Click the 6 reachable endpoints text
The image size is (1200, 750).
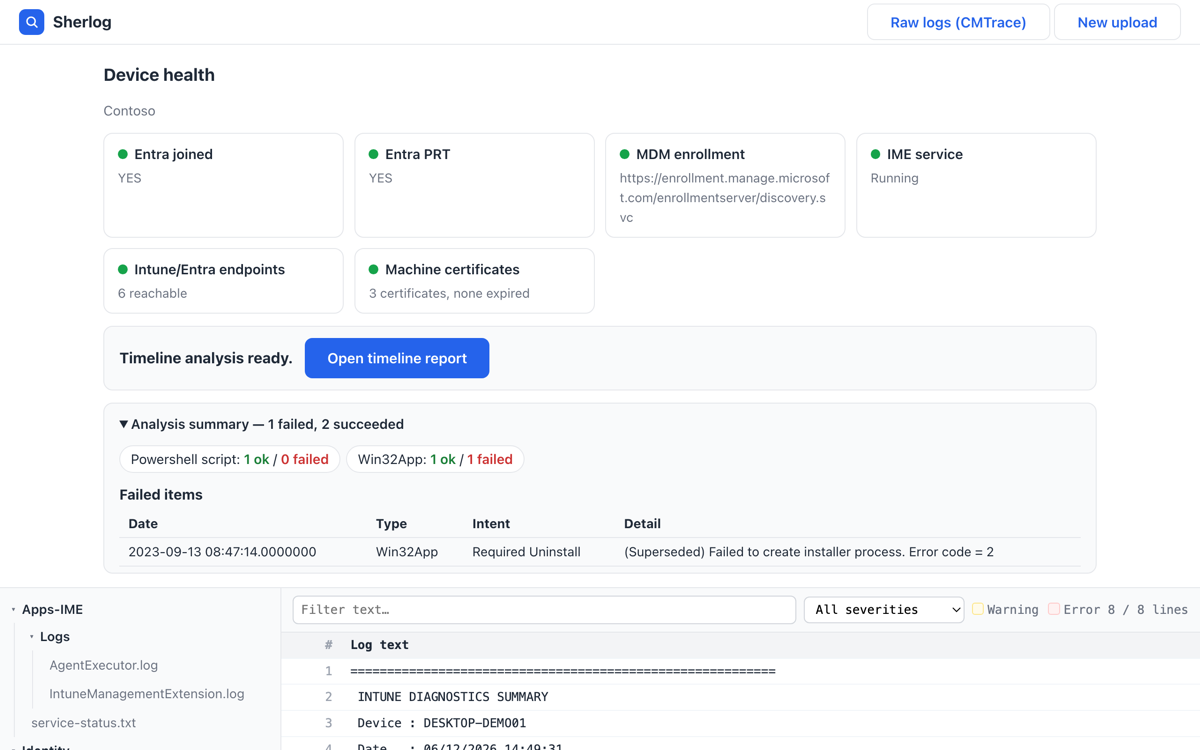[x=152, y=293]
